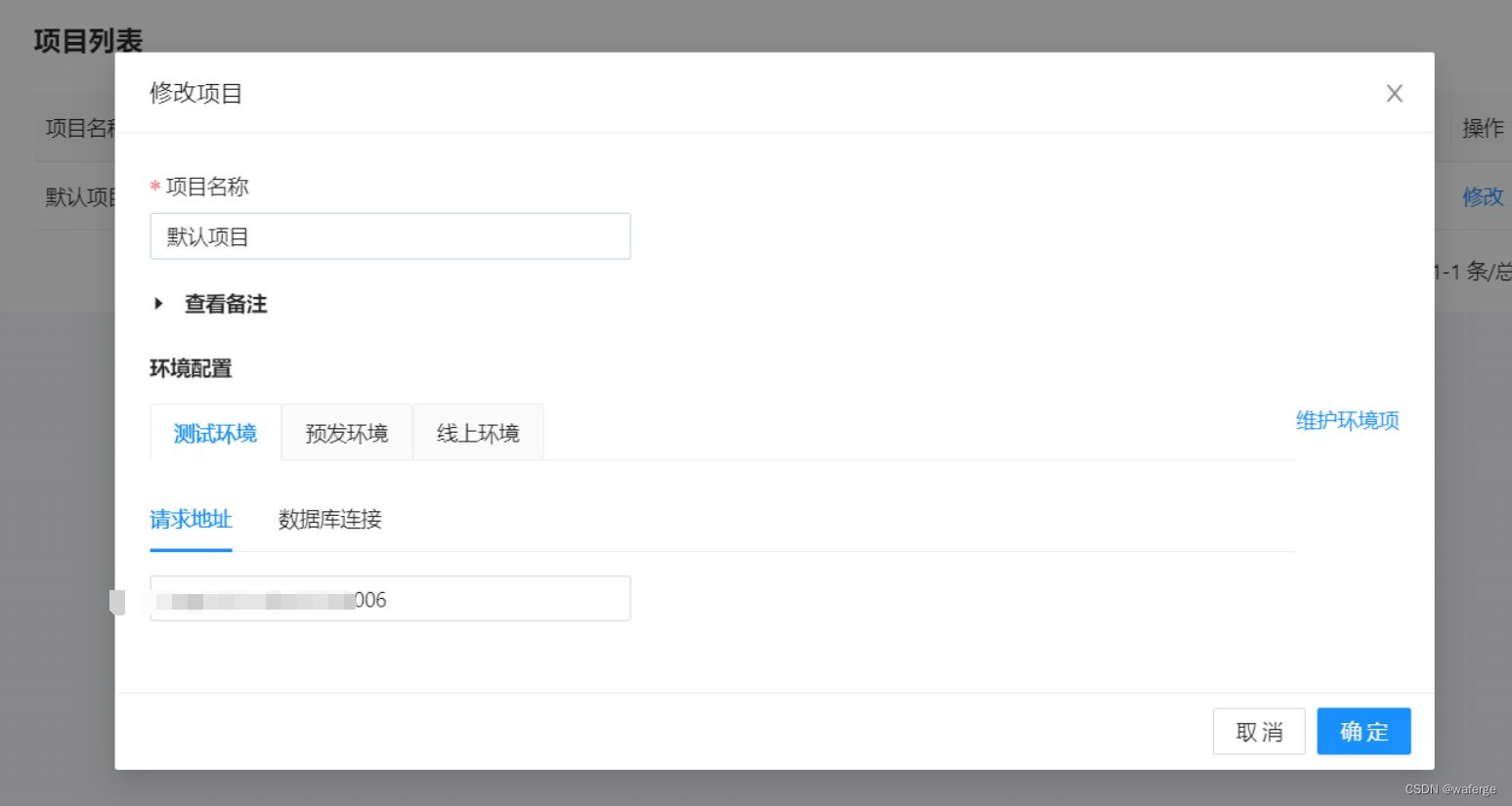Click the project name input showing 默认项目

pos(390,235)
